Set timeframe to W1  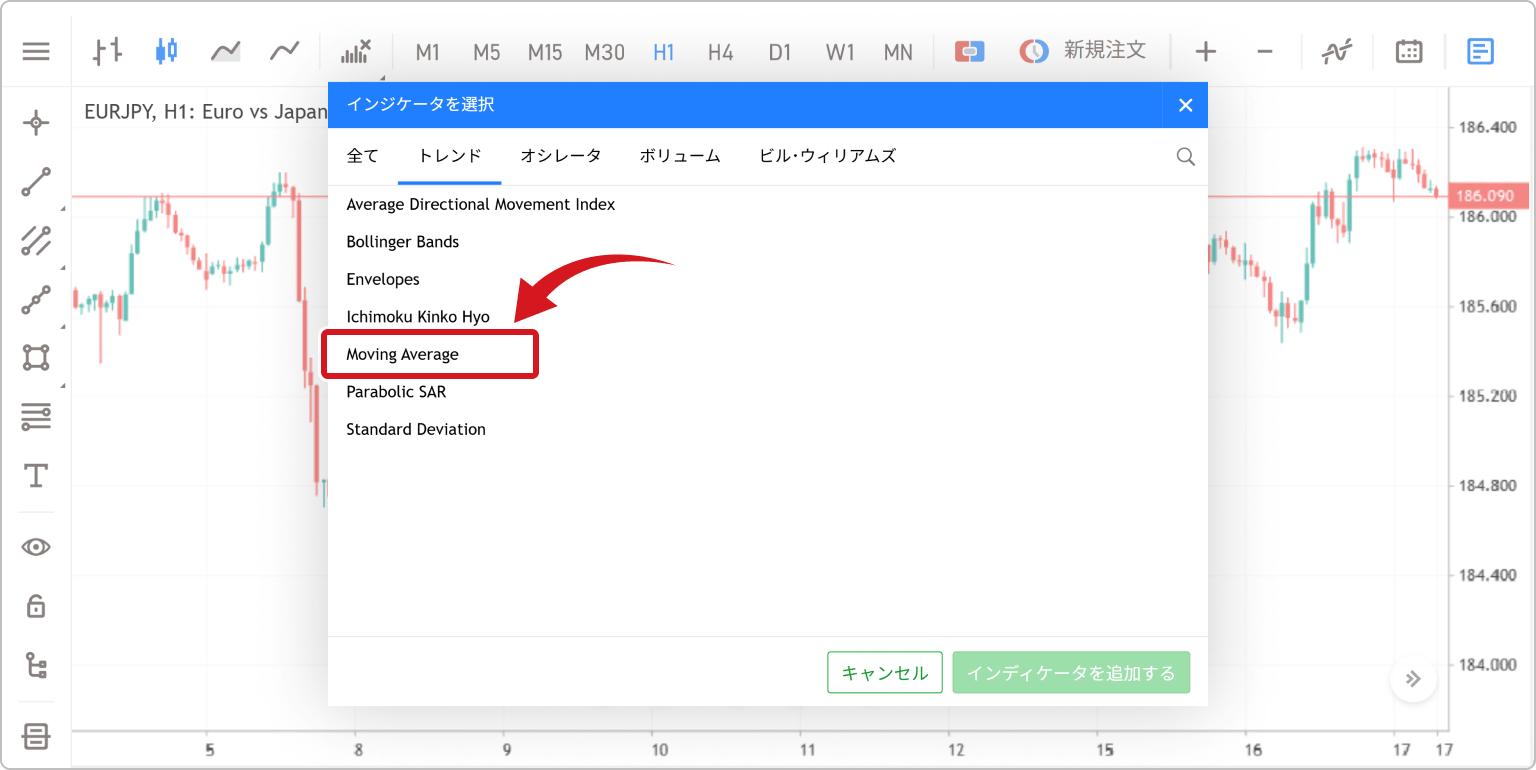pyautogui.click(x=840, y=52)
